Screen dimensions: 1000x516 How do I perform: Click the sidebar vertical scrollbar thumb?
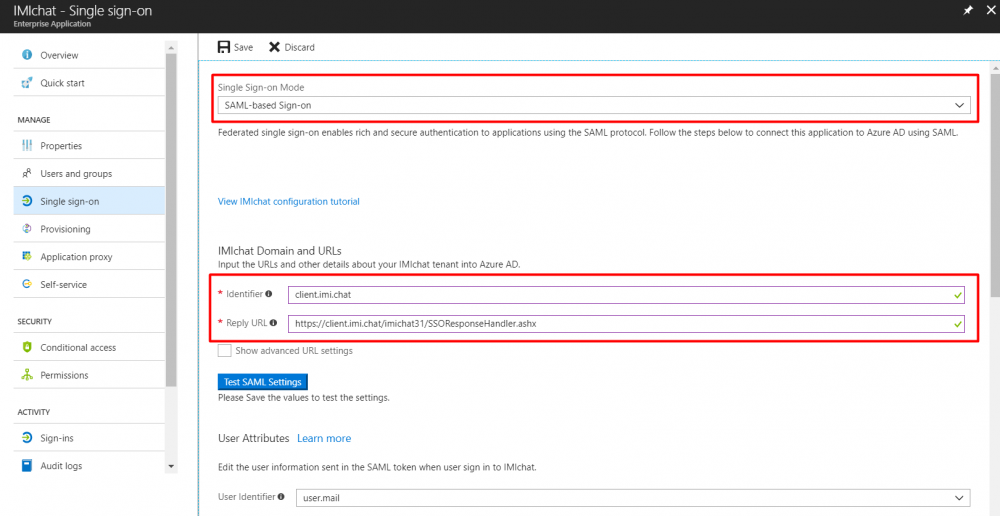[x=171, y=220]
